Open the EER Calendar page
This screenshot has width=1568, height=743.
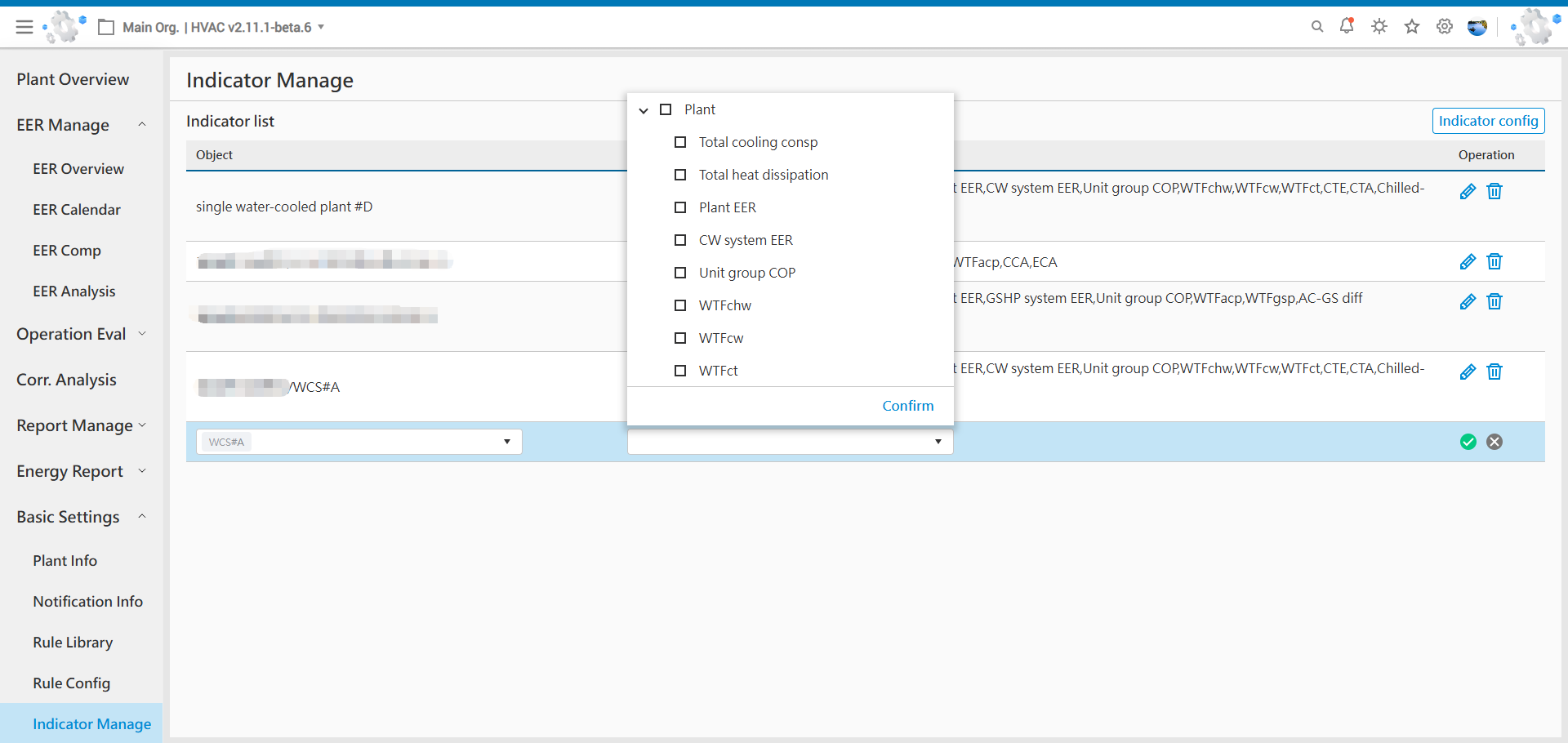[x=76, y=209]
